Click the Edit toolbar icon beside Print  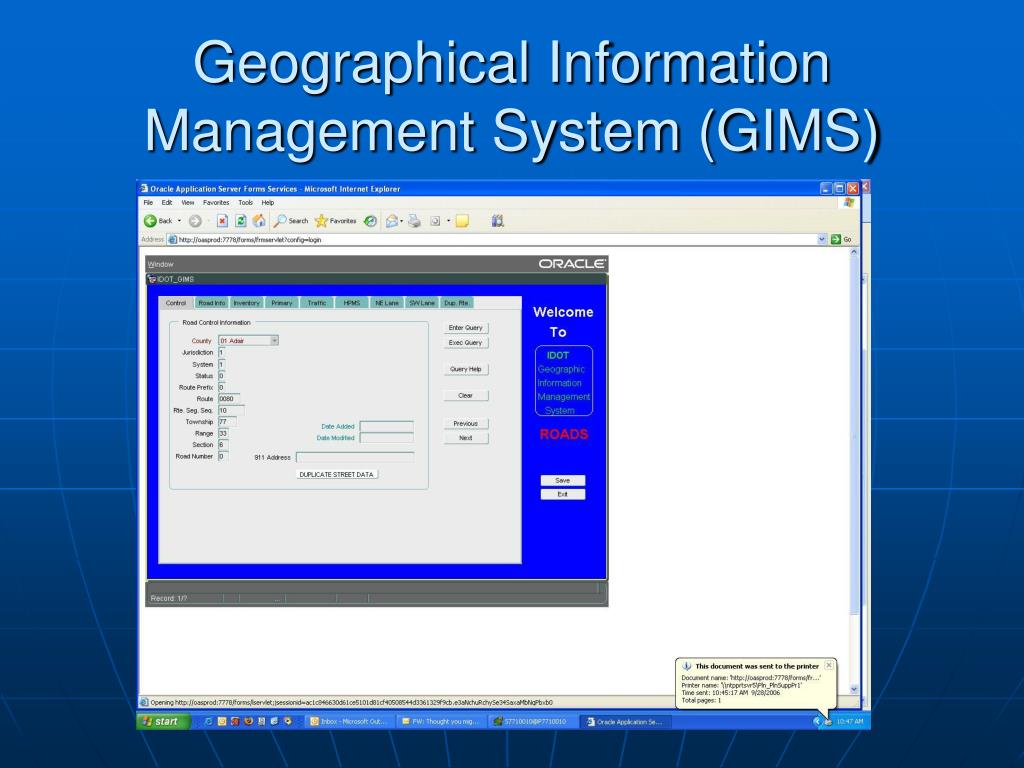pyautogui.click(x=435, y=221)
